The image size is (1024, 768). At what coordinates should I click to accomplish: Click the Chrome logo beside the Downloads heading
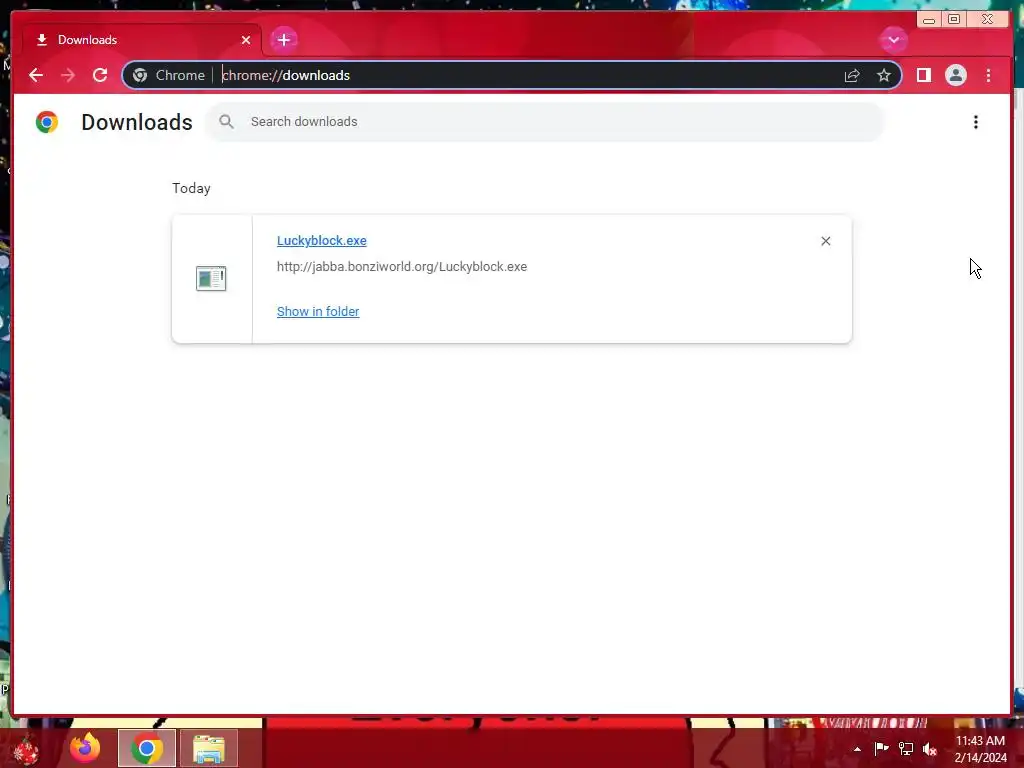47,122
